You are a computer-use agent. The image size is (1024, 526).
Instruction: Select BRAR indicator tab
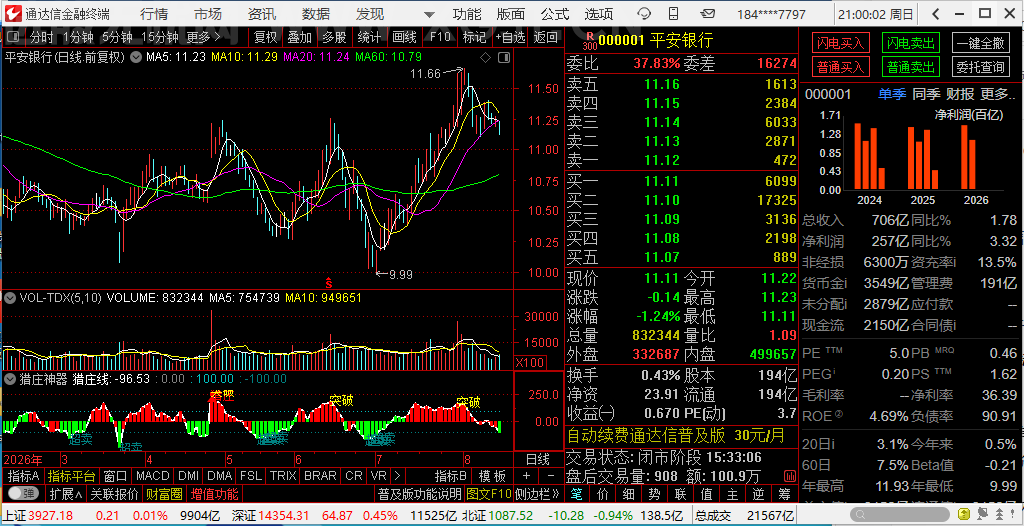point(320,476)
